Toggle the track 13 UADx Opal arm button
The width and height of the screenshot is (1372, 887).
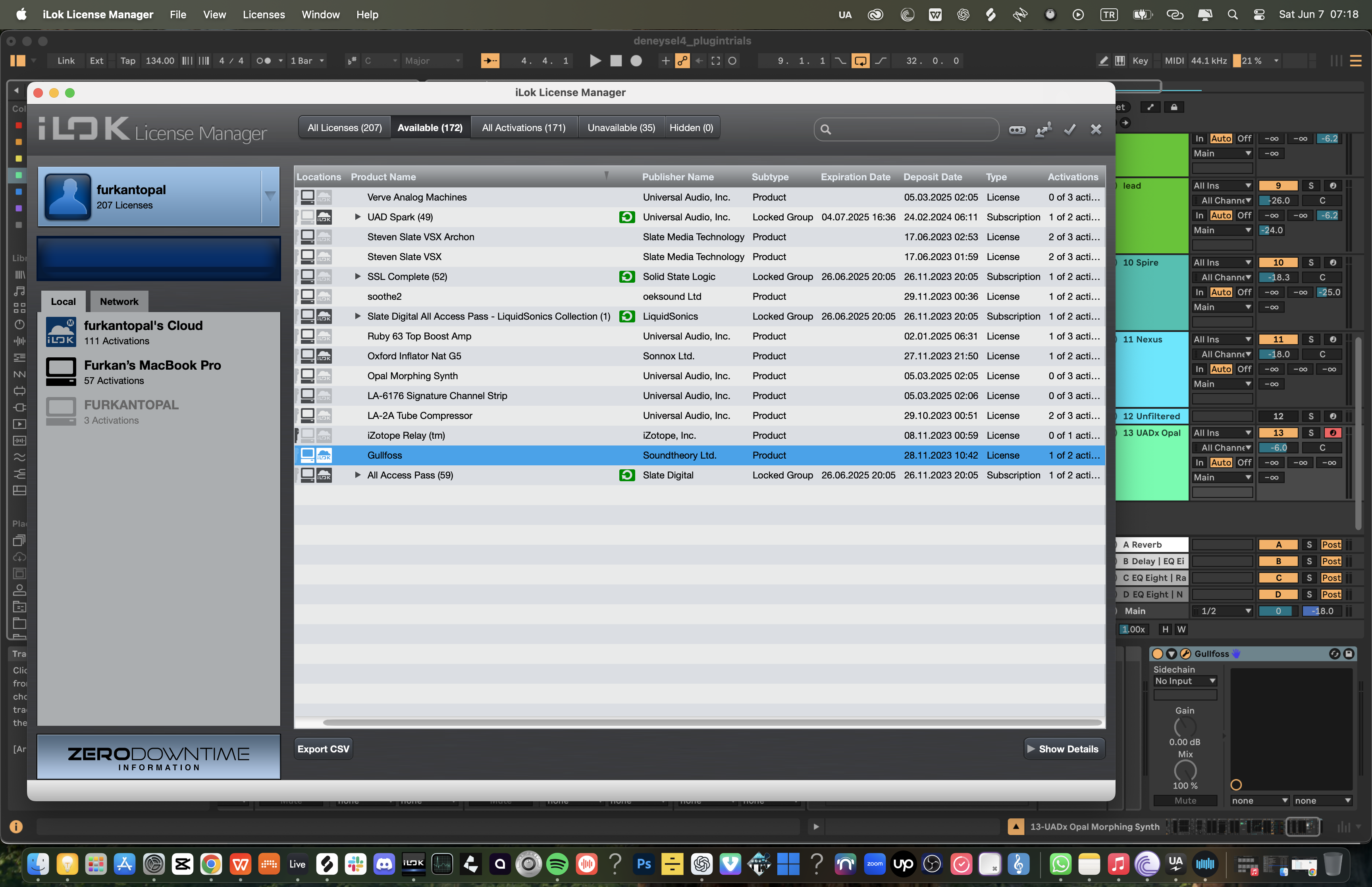(x=1332, y=433)
